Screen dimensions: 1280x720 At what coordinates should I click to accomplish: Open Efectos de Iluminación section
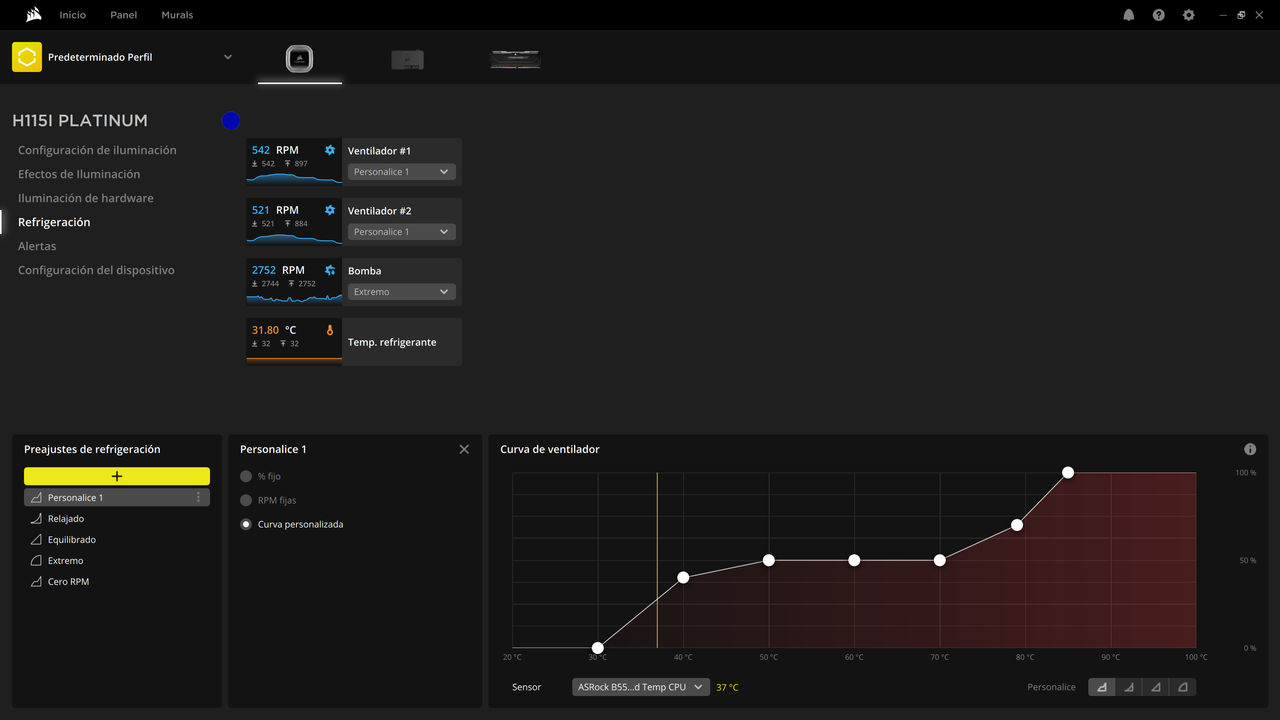point(79,174)
